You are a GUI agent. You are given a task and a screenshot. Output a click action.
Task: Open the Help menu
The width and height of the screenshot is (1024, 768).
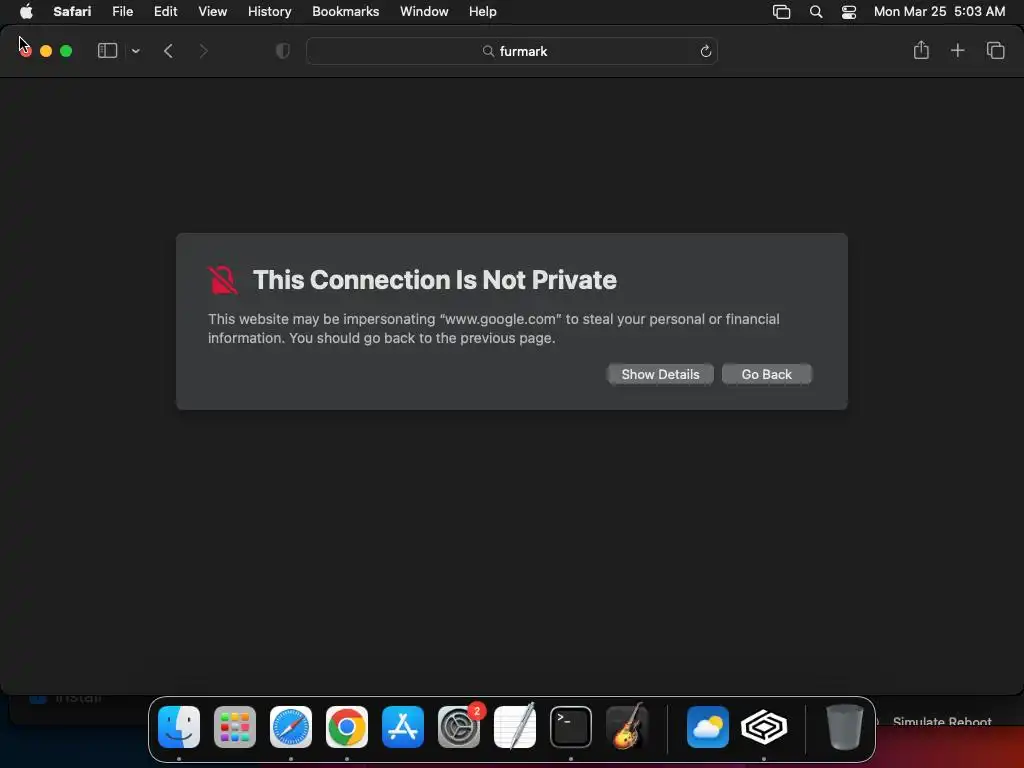click(x=483, y=11)
